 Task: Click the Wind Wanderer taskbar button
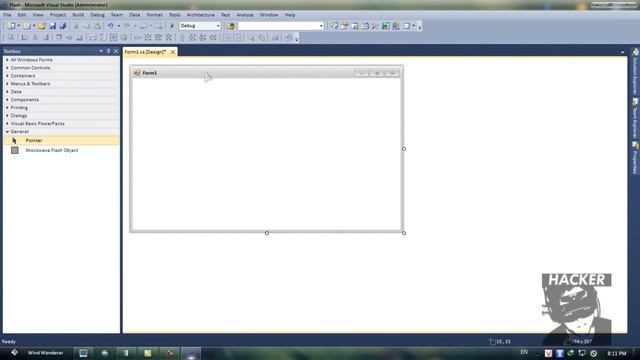45,353
